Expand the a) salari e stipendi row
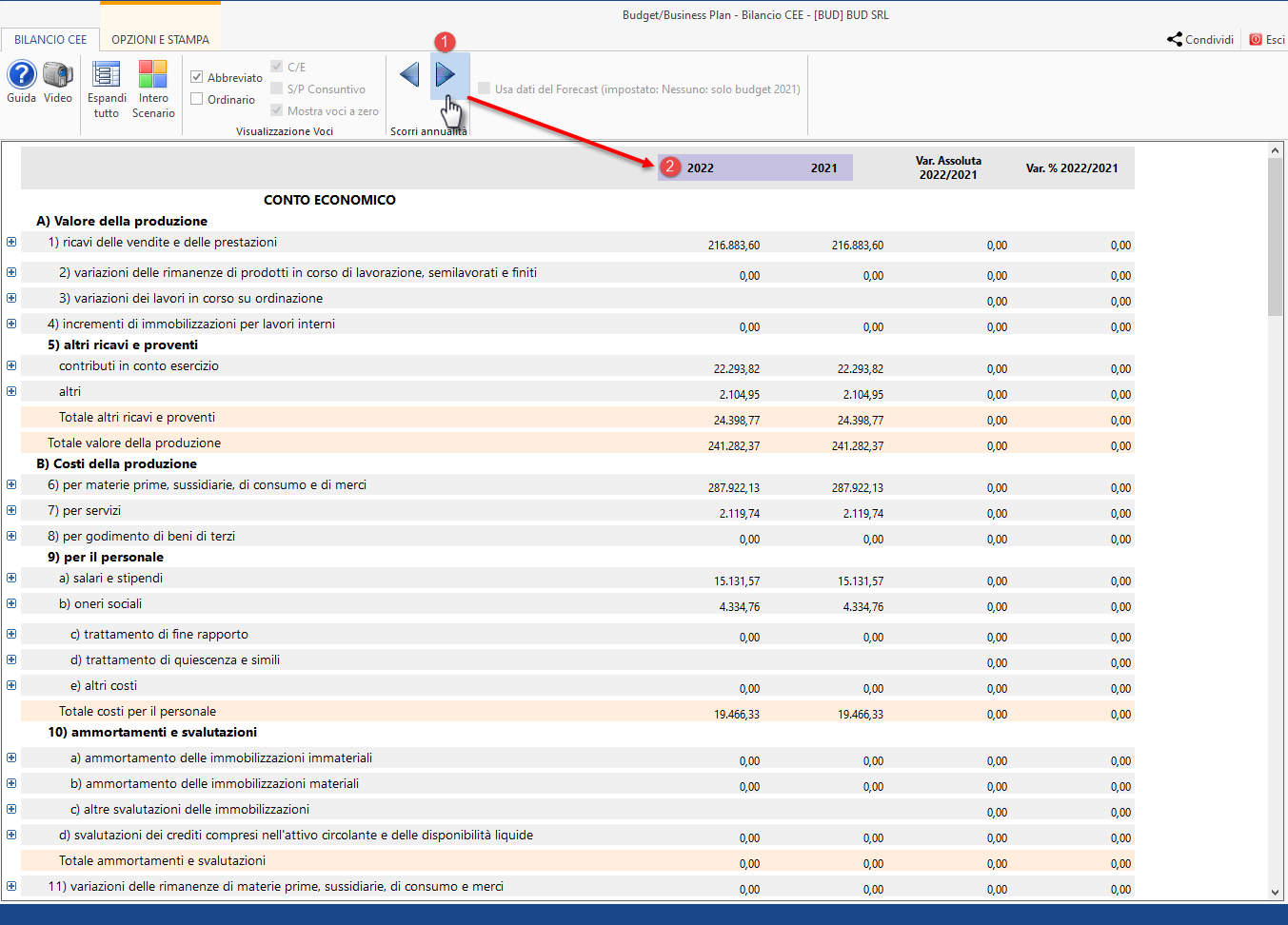The width and height of the screenshot is (1288, 925). pos(11,578)
